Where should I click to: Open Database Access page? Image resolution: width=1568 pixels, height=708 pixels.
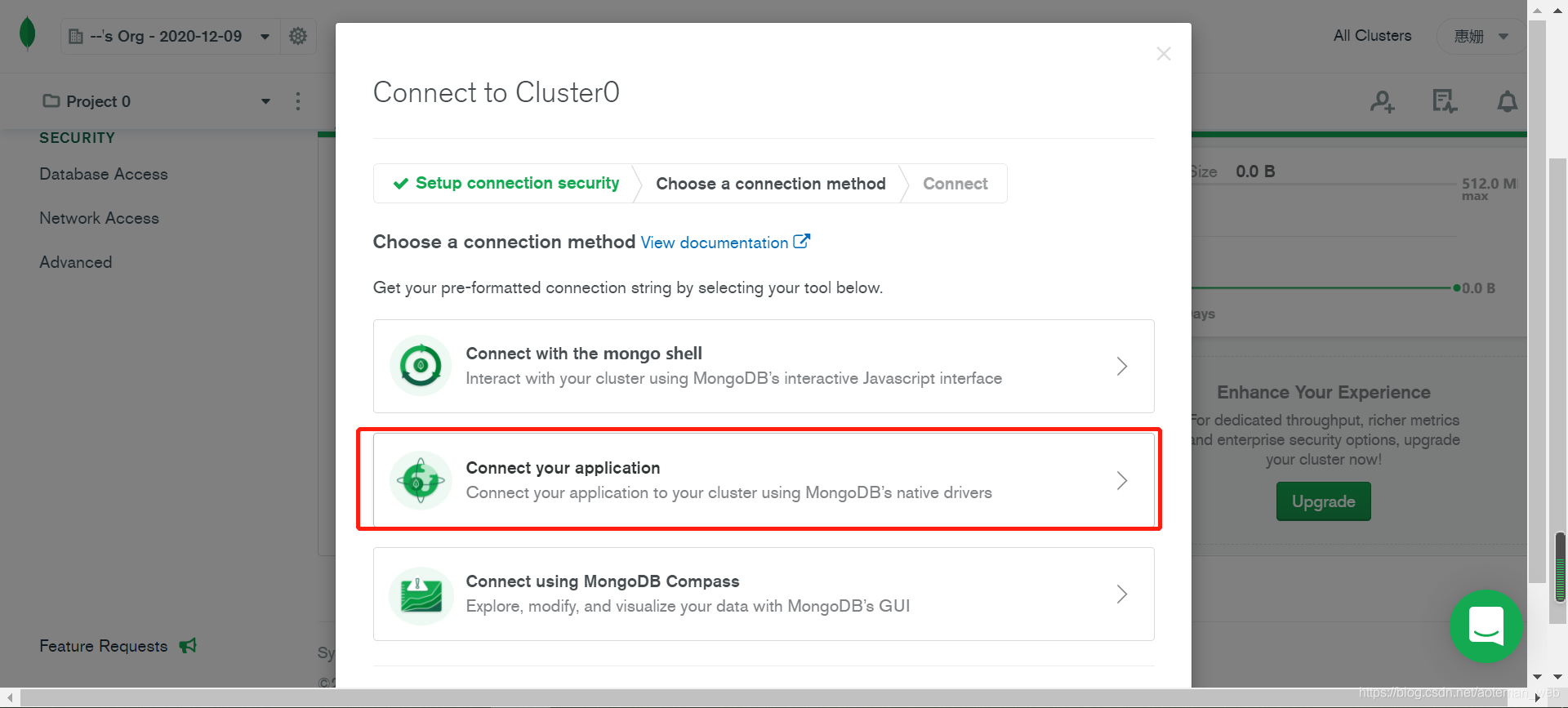point(104,174)
